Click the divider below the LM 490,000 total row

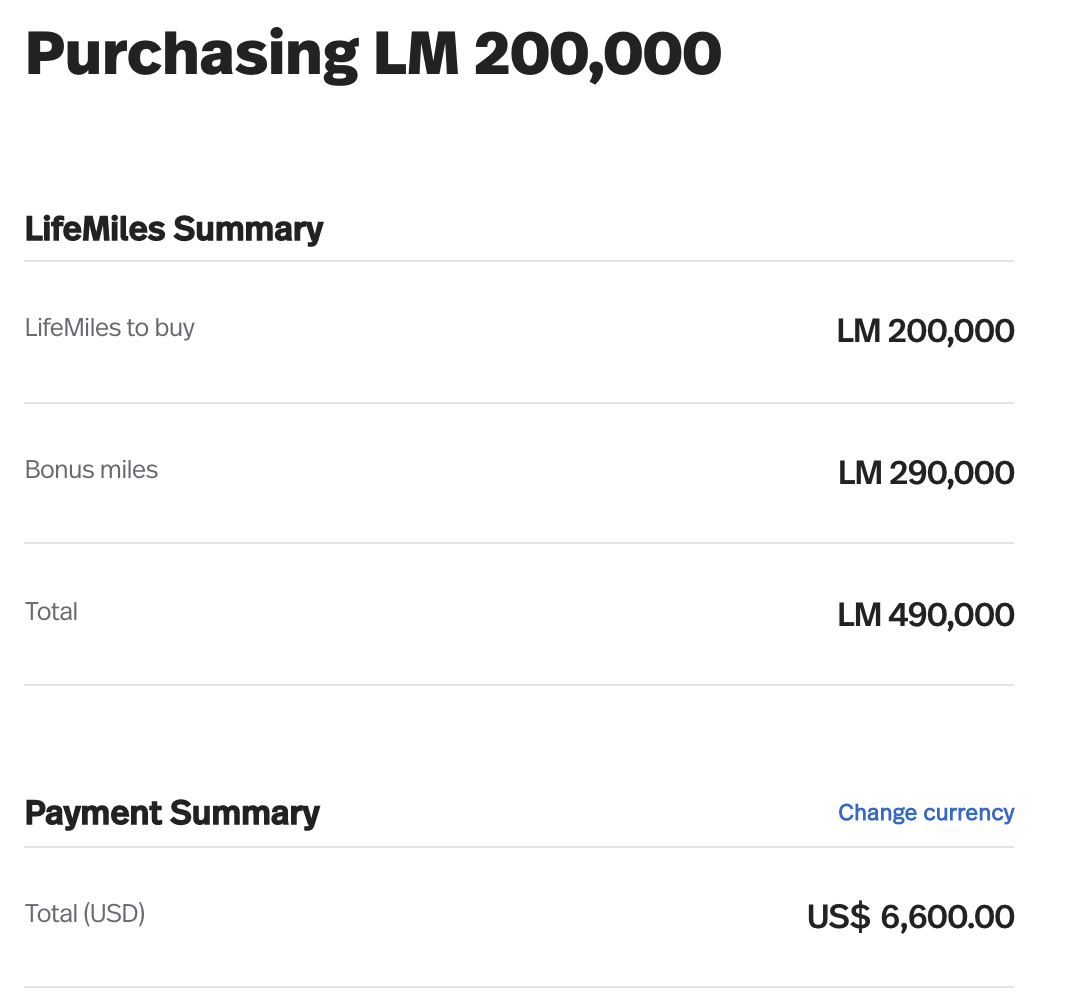point(519,685)
